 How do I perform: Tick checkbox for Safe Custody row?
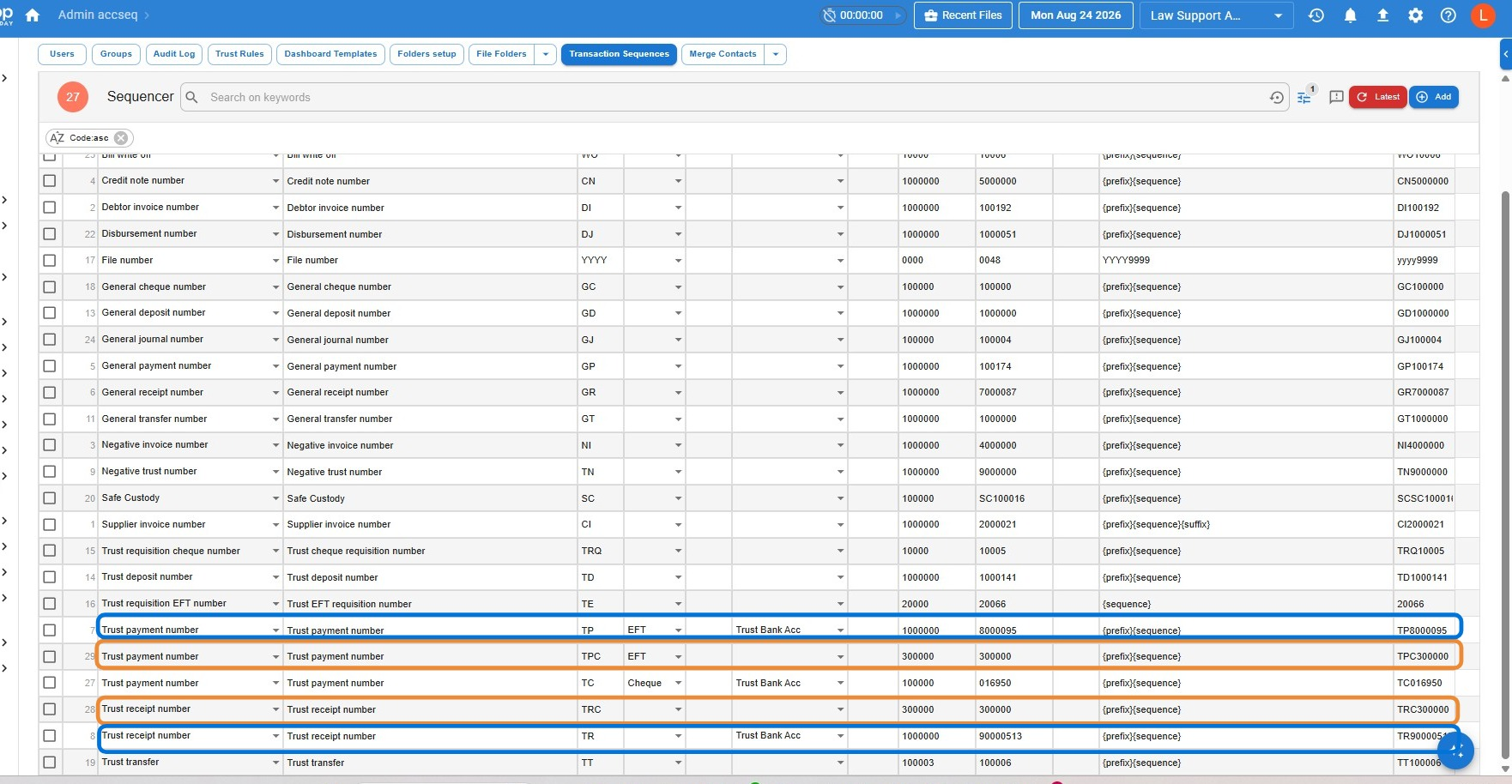49,498
